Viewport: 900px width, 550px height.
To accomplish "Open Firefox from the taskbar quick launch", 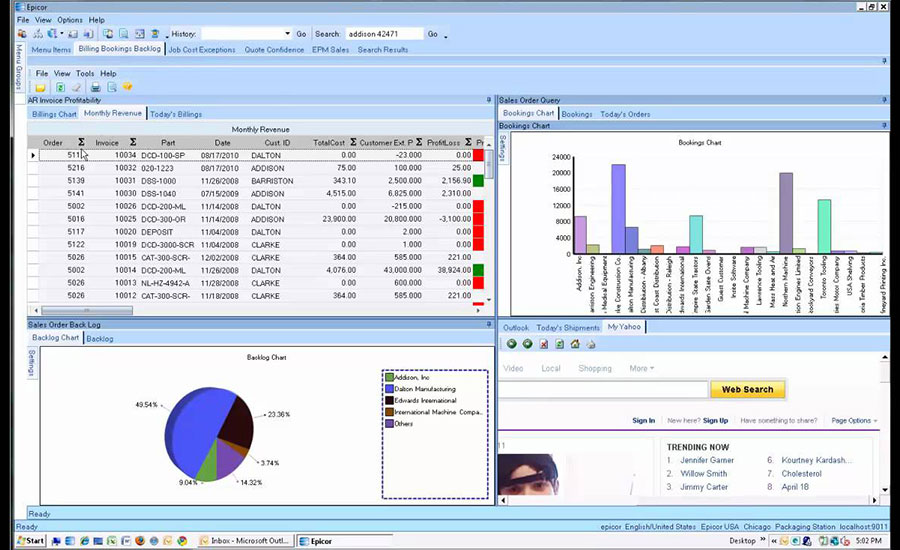I will (141, 541).
